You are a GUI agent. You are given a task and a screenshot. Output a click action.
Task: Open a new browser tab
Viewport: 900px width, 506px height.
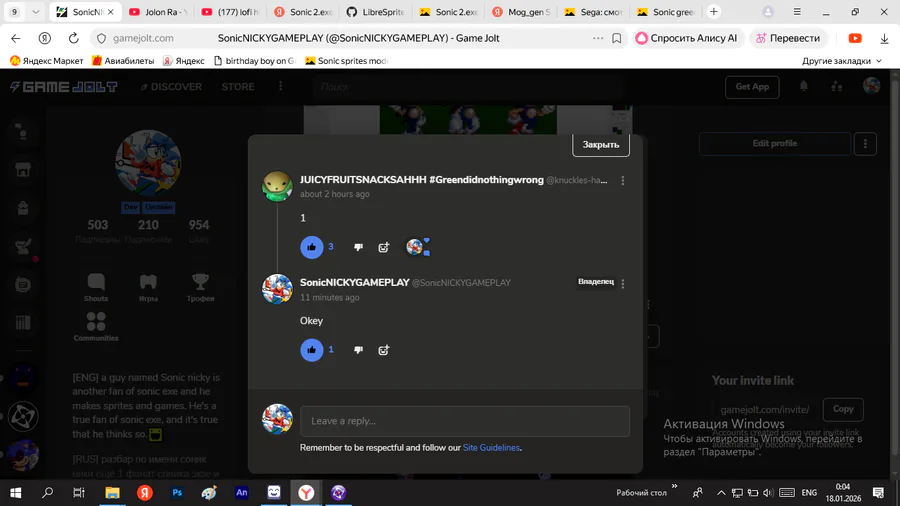point(713,11)
